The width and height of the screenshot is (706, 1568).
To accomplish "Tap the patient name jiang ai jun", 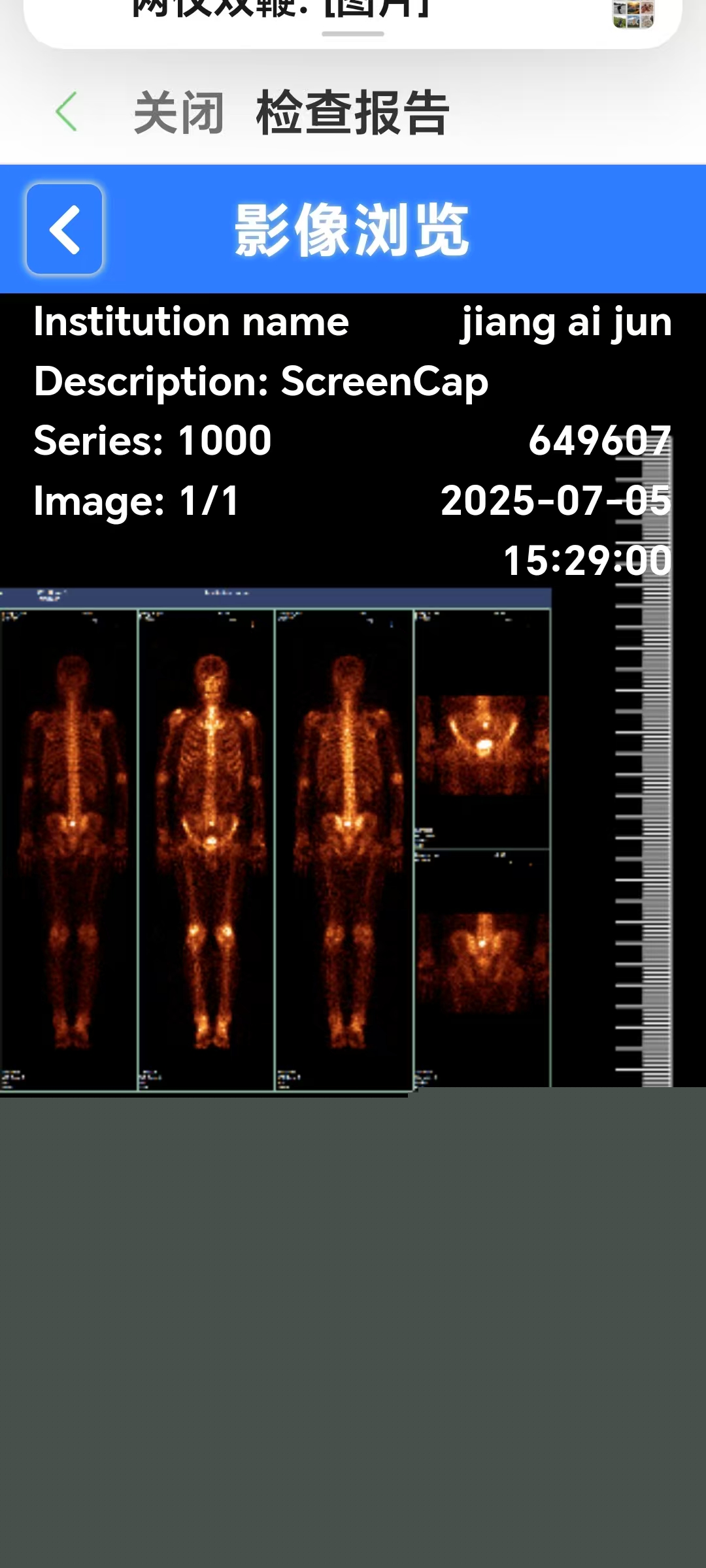I will [566, 322].
